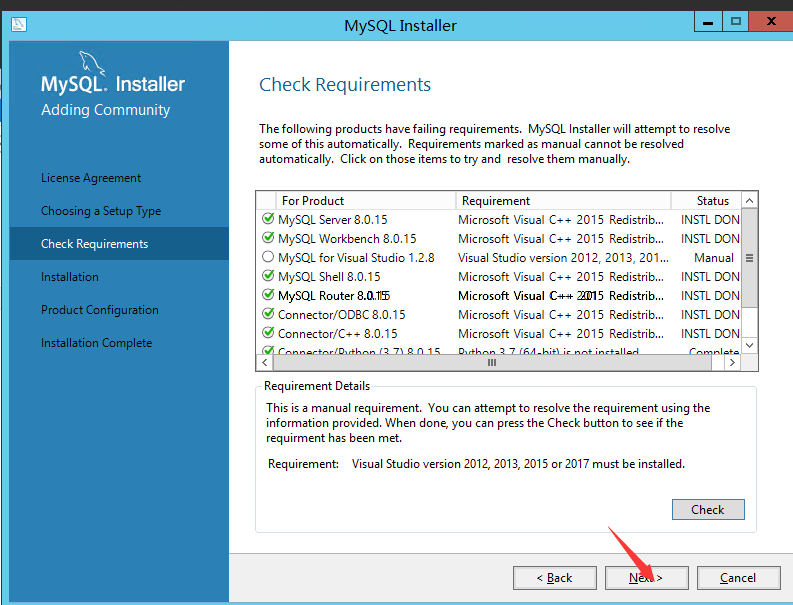793x605 pixels.
Task: Select MySQL for Visual Studio 1.2.8 row
Action: (x=499, y=257)
